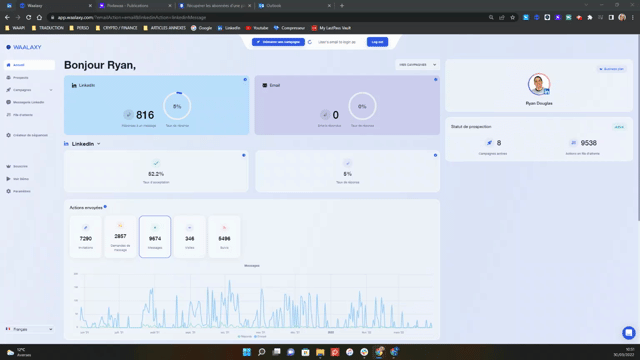This screenshot has width=640, height=360.
Task: Open the chat support bubble
Action: pos(629,333)
